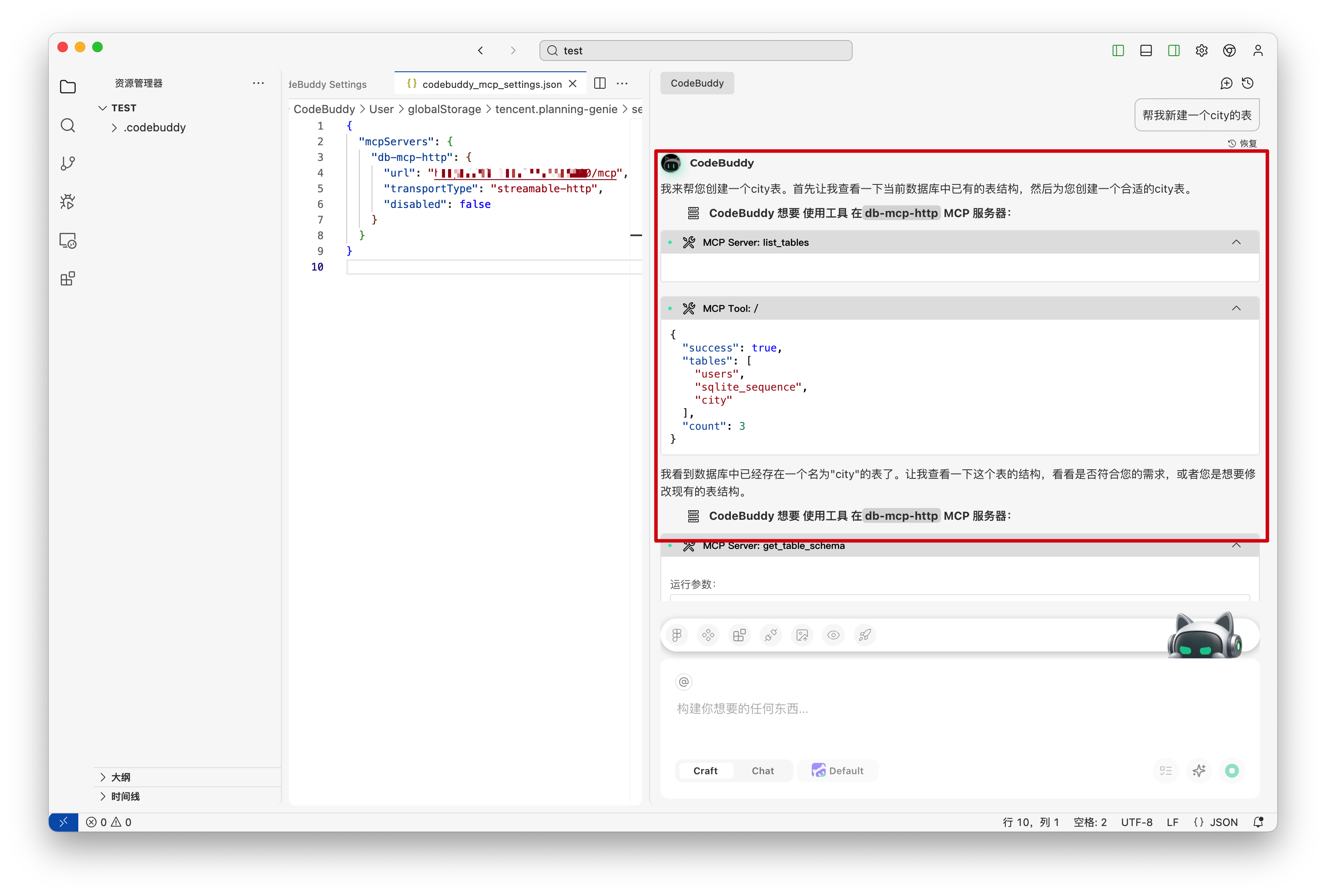Click the enhance prompt sparkle icon

1199,771
